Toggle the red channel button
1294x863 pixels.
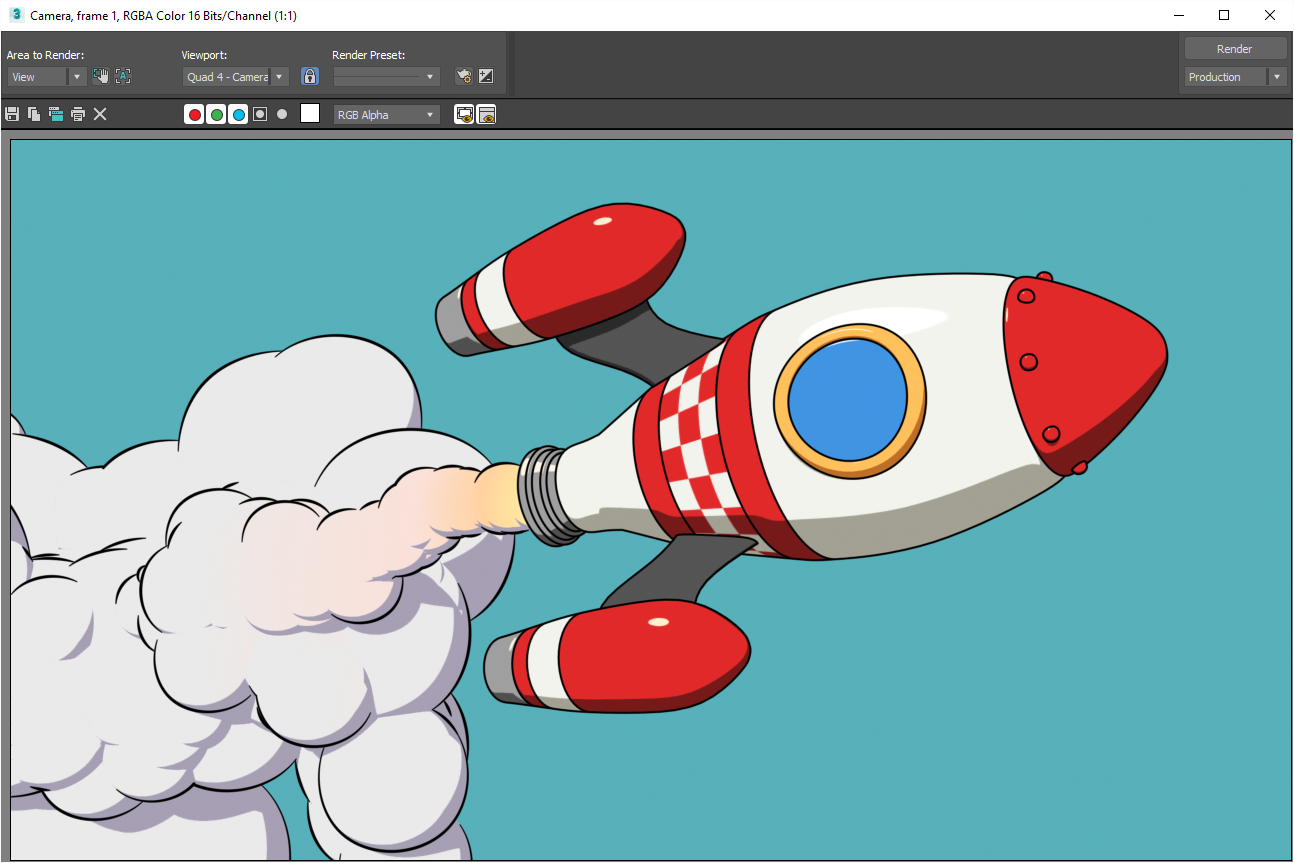point(195,114)
